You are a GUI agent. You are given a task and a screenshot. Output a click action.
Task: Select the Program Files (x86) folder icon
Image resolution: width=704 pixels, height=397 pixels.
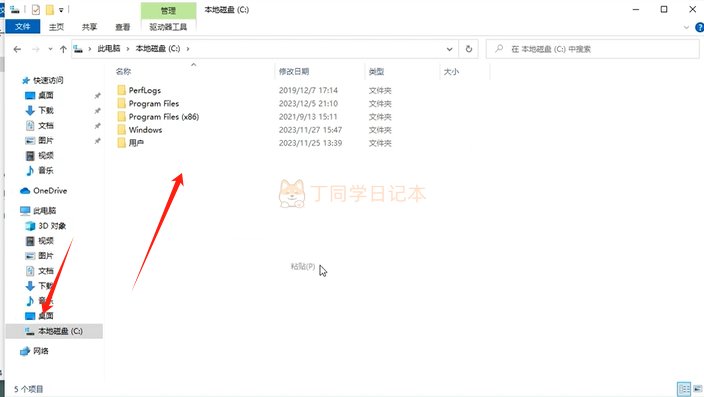[x=121, y=116]
